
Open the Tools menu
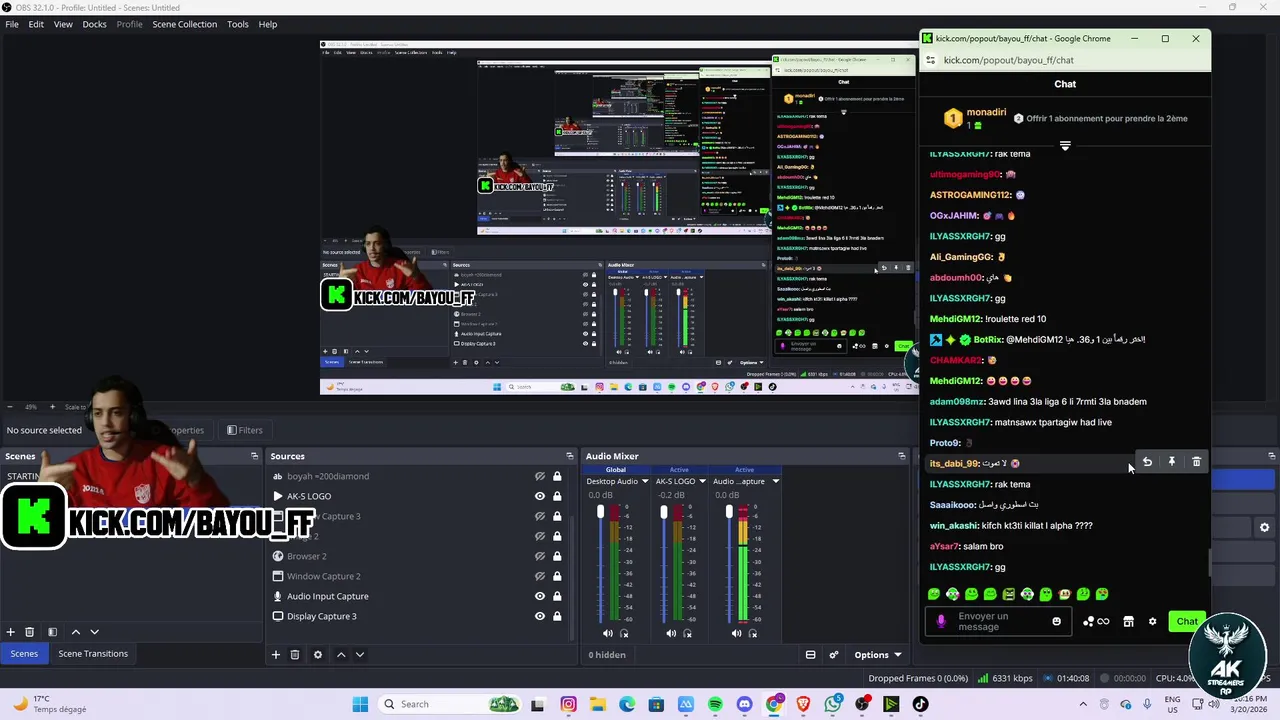[x=238, y=24]
